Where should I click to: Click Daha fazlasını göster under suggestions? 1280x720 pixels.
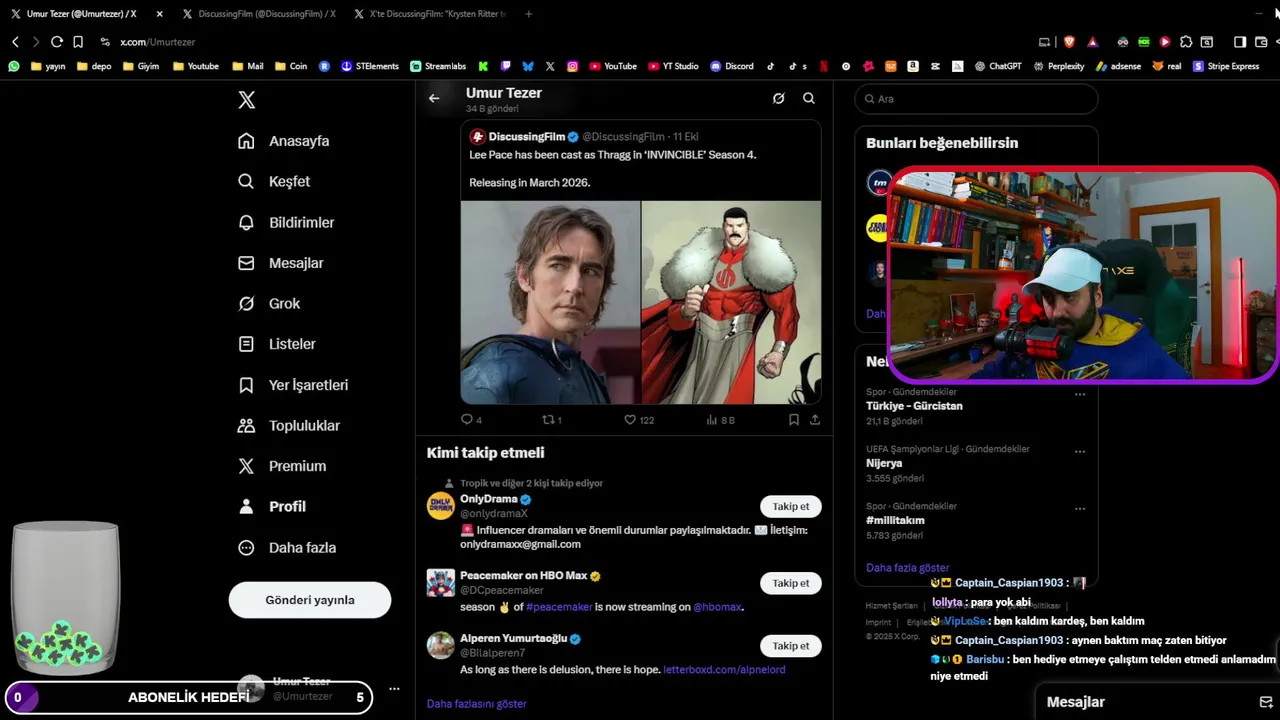point(477,704)
